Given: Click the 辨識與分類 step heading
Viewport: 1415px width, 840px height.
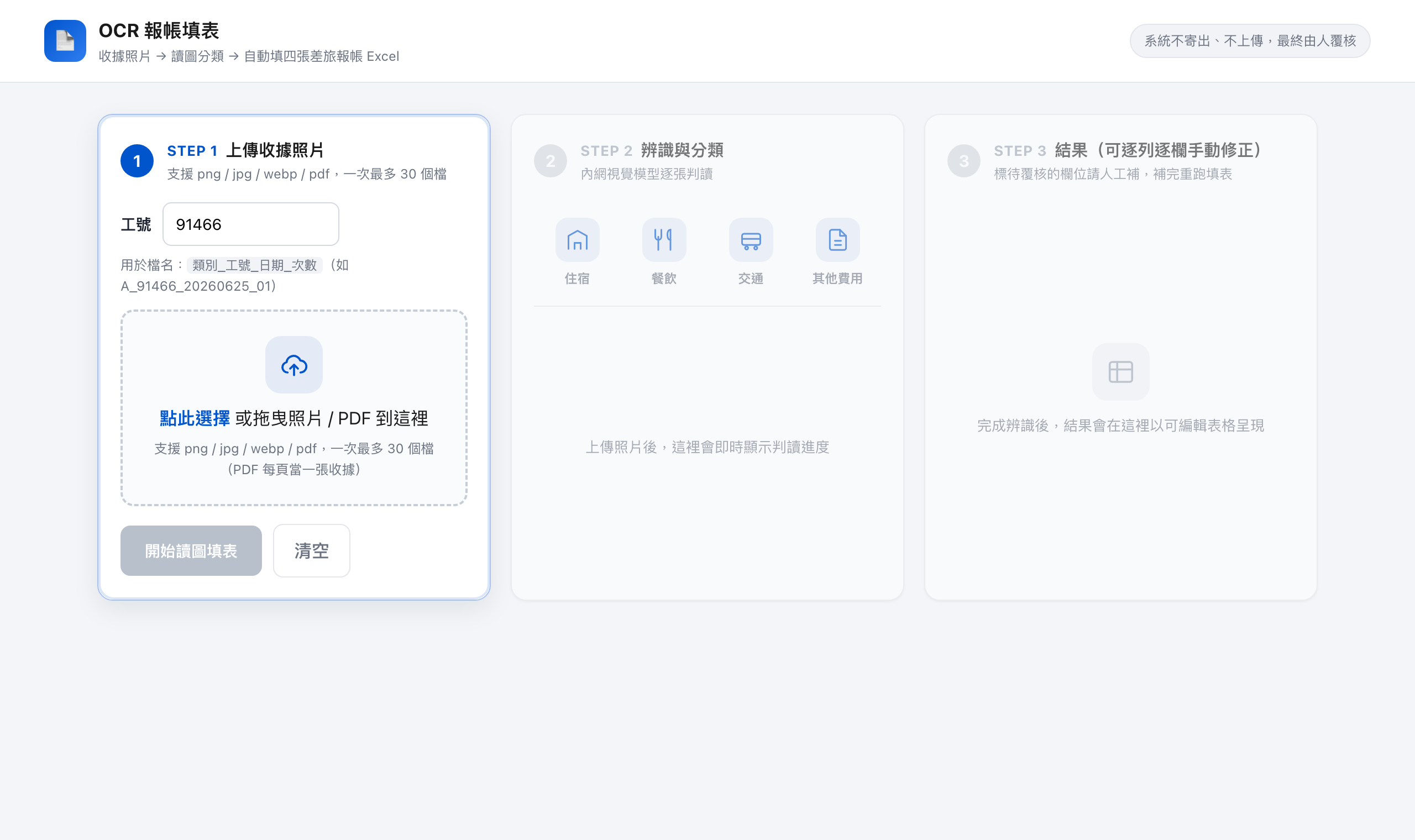Looking at the screenshot, I should tap(682, 150).
